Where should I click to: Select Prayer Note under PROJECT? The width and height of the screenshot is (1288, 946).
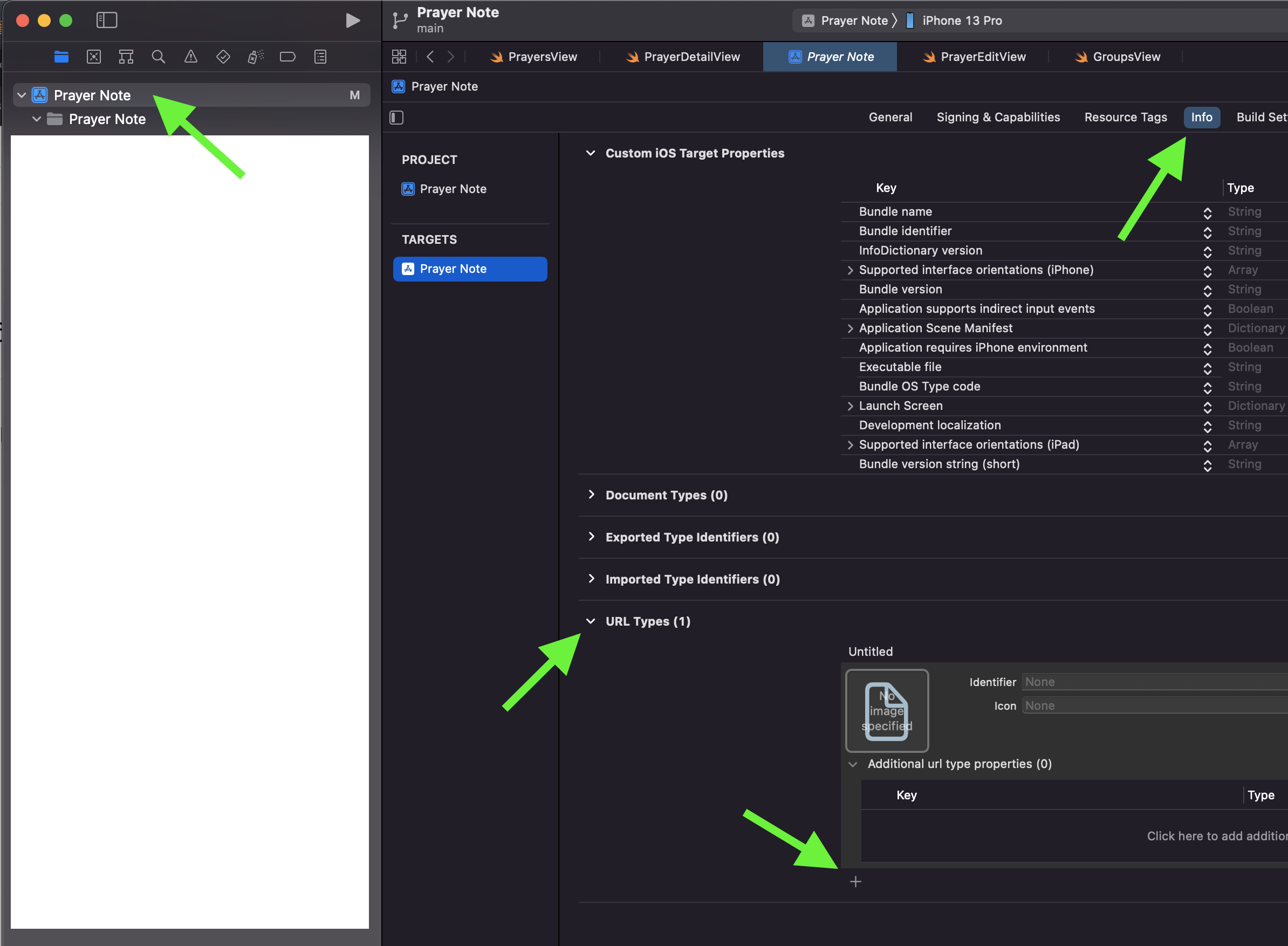[x=453, y=189]
